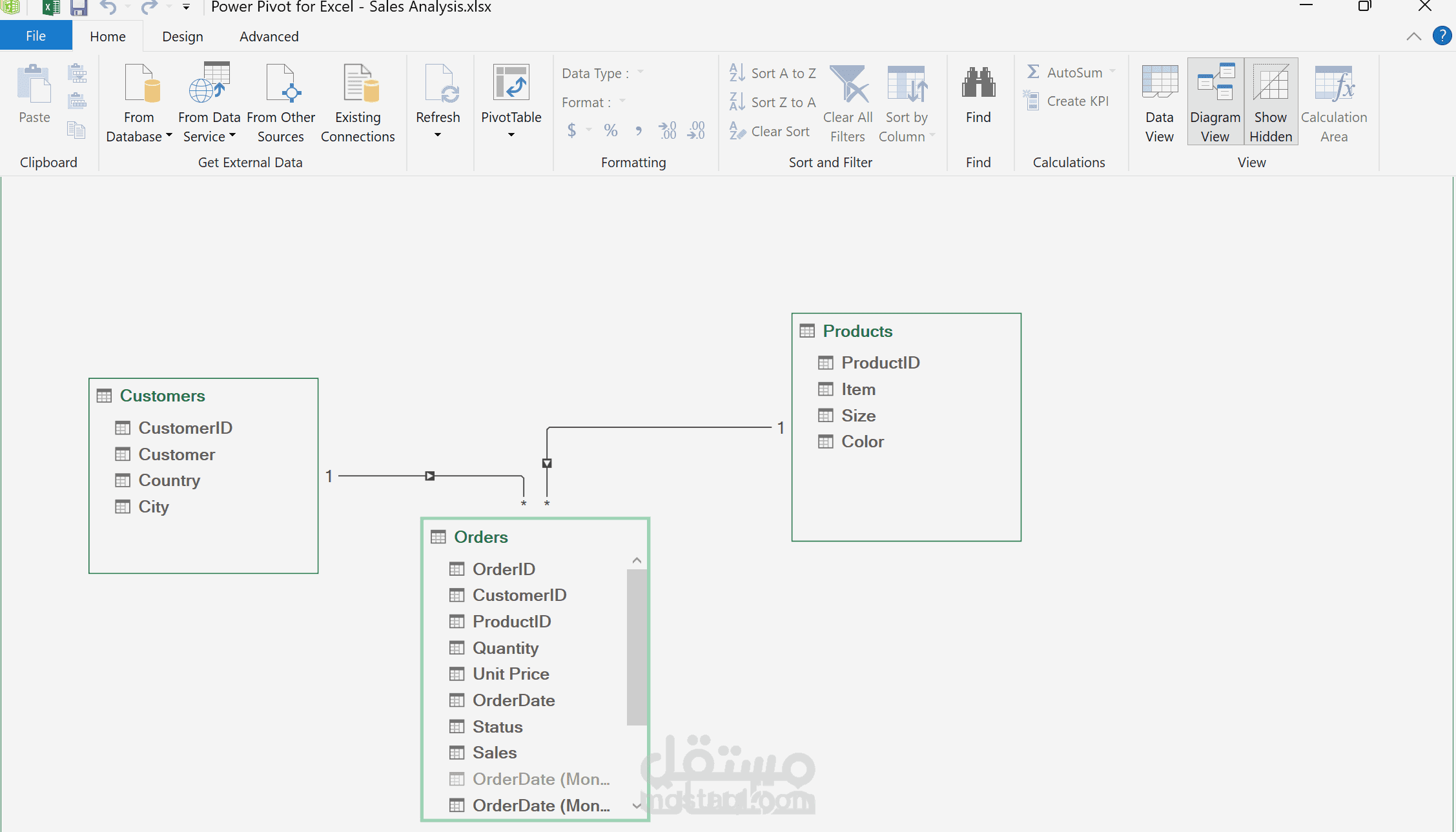The image size is (1456, 832).
Task: Click the Save icon in title bar
Action: coord(79,8)
